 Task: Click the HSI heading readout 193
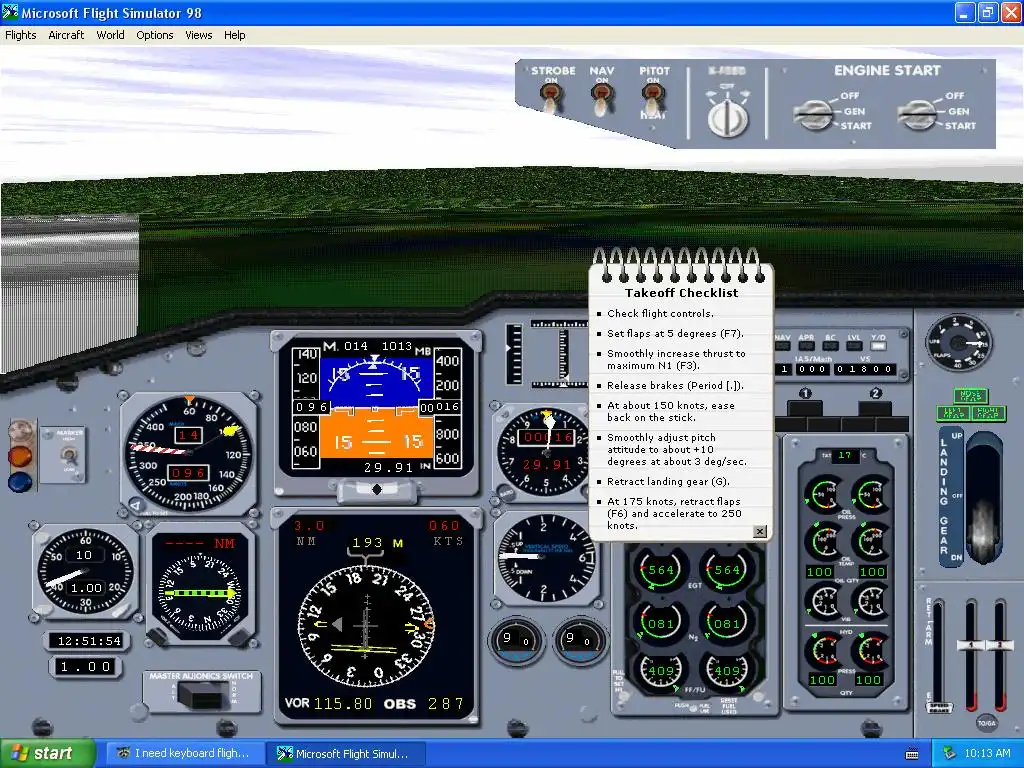(x=367, y=543)
